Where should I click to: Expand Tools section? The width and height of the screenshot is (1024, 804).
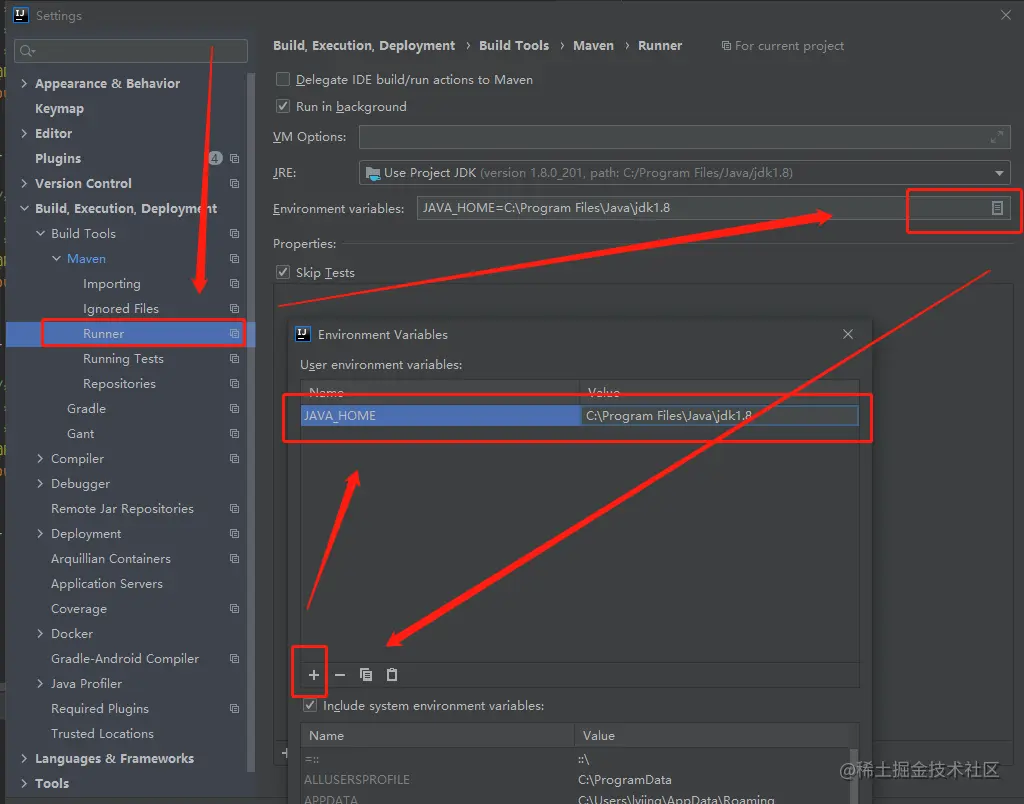pyautogui.click(x=24, y=784)
